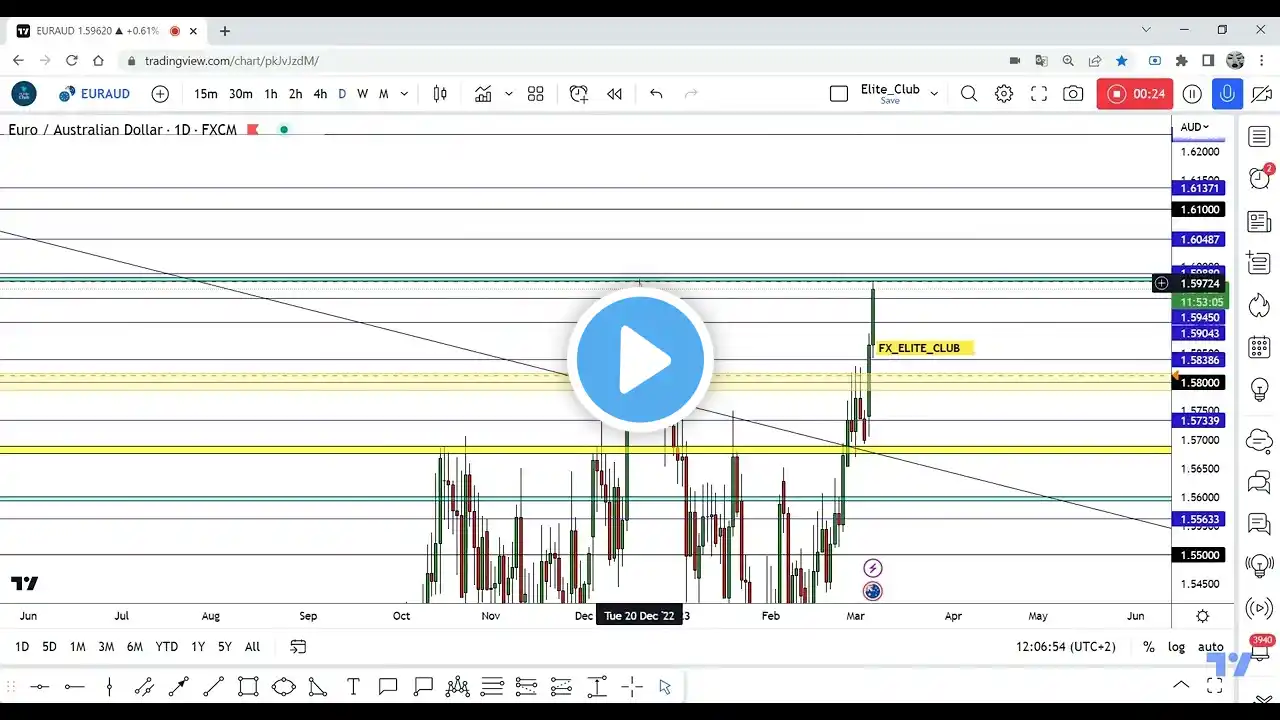Toggle log scale mode
This screenshot has height=720, width=1280.
(1176, 647)
